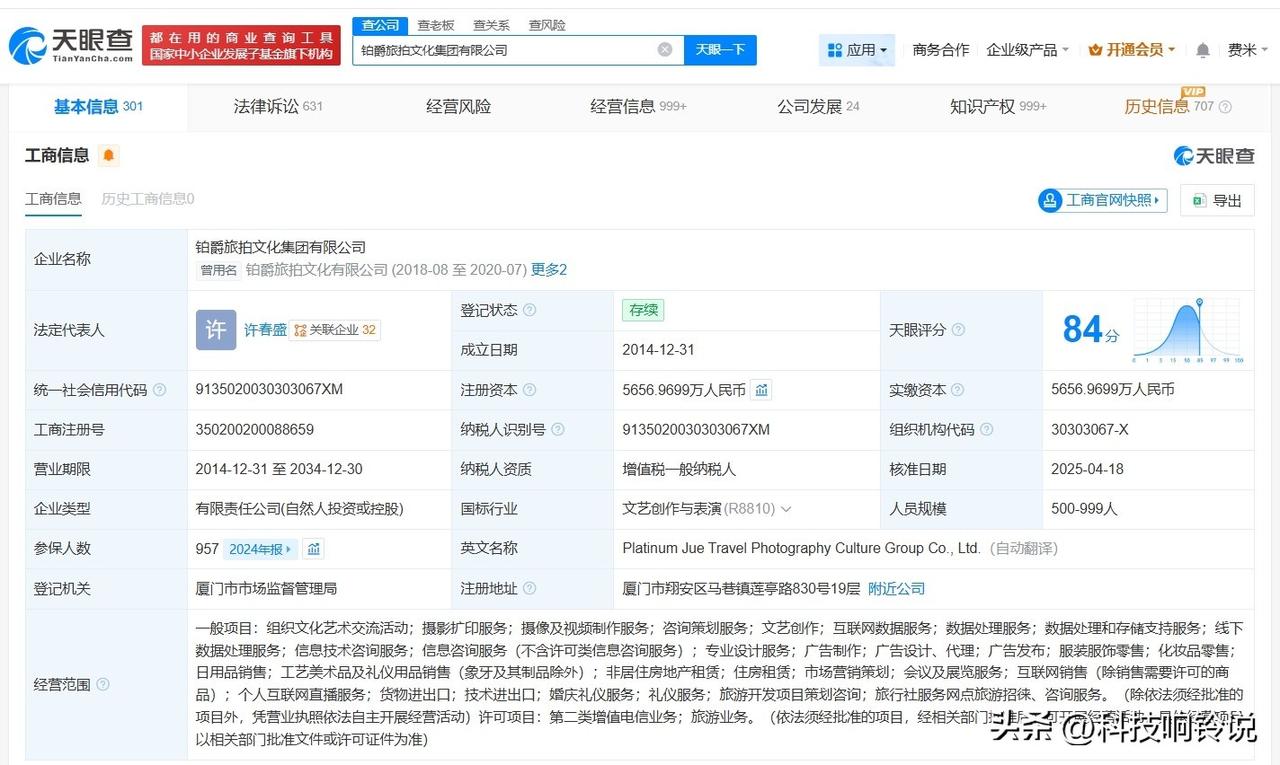The height and width of the screenshot is (765, 1280).
Task: Click 更多2 to show more former names
Action: click(549, 270)
